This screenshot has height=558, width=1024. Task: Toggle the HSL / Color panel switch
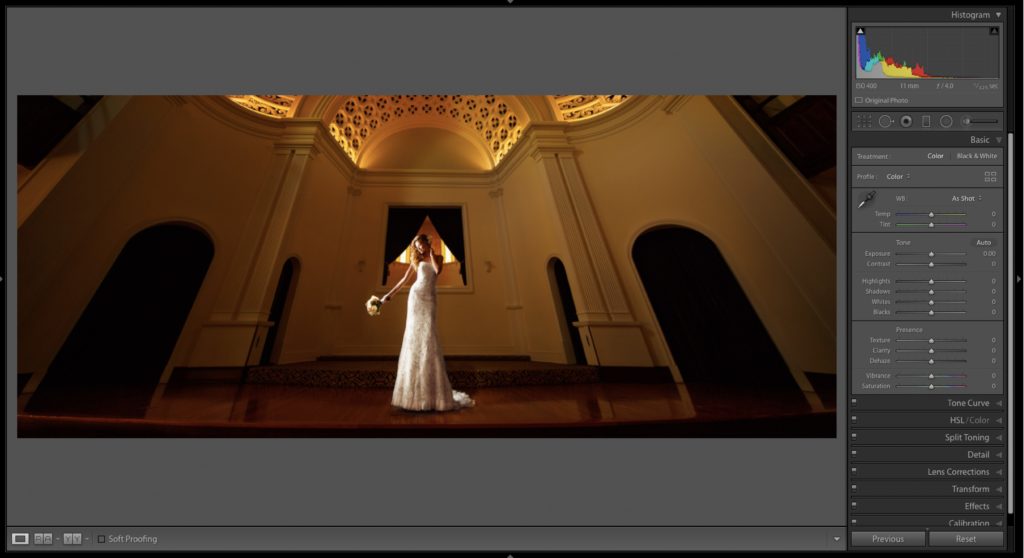pyautogui.click(x=854, y=419)
